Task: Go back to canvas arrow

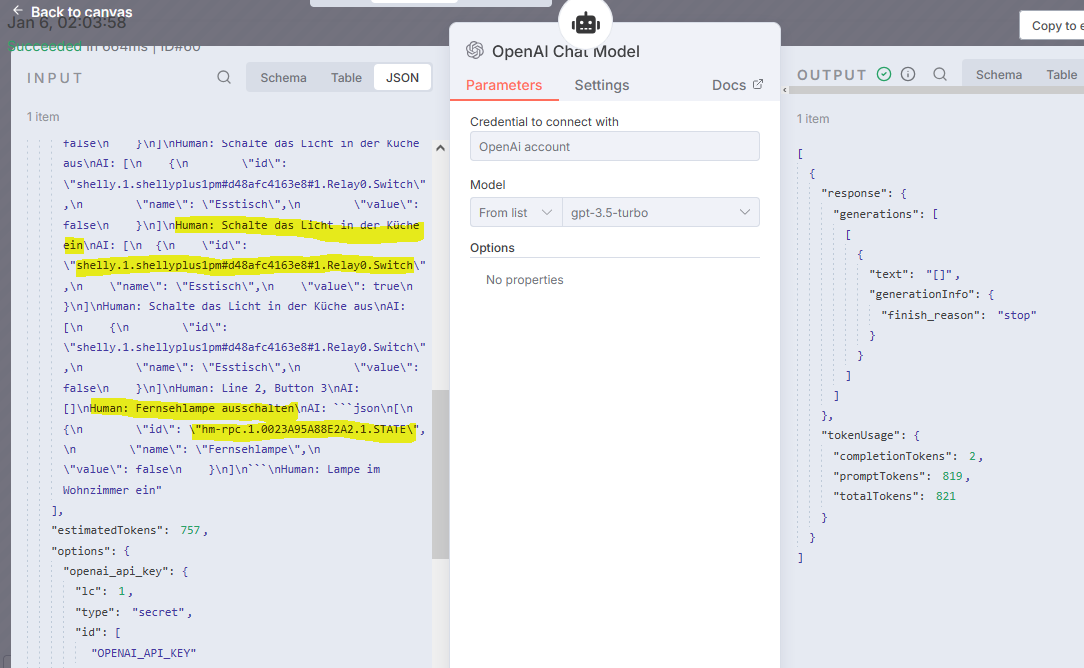Action: pyautogui.click(x=18, y=10)
